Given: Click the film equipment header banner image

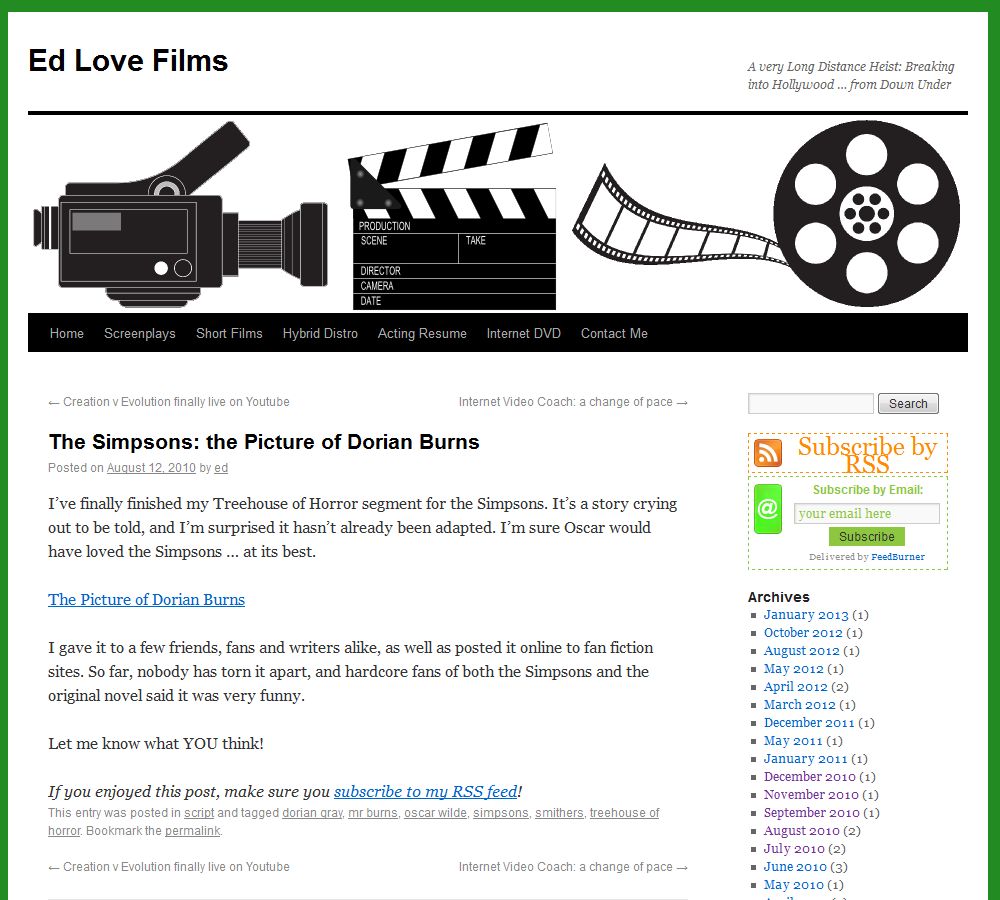Looking at the screenshot, I should (x=497, y=214).
